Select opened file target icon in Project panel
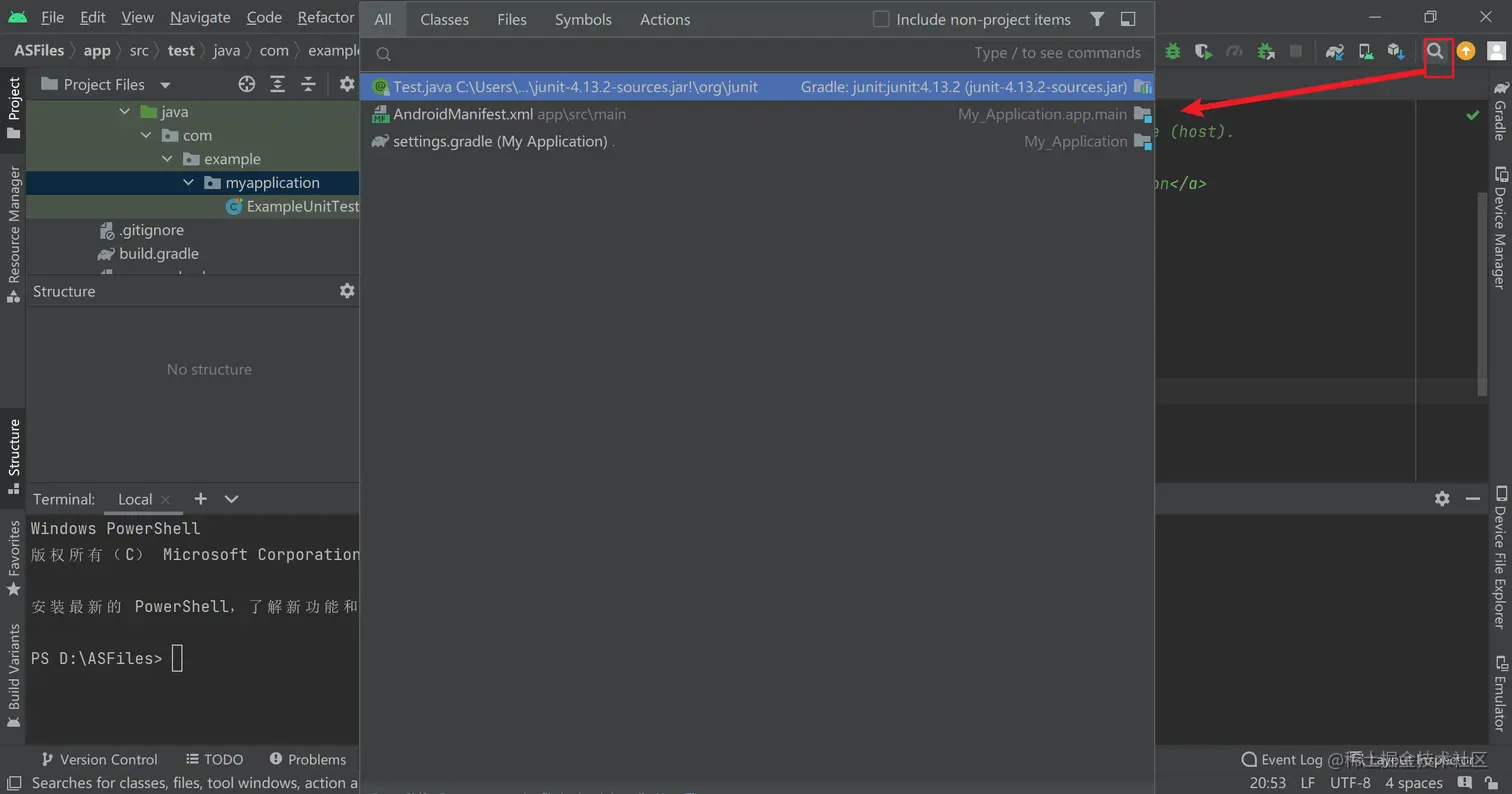Screen dimensions: 1512x794 coord(247,85)
